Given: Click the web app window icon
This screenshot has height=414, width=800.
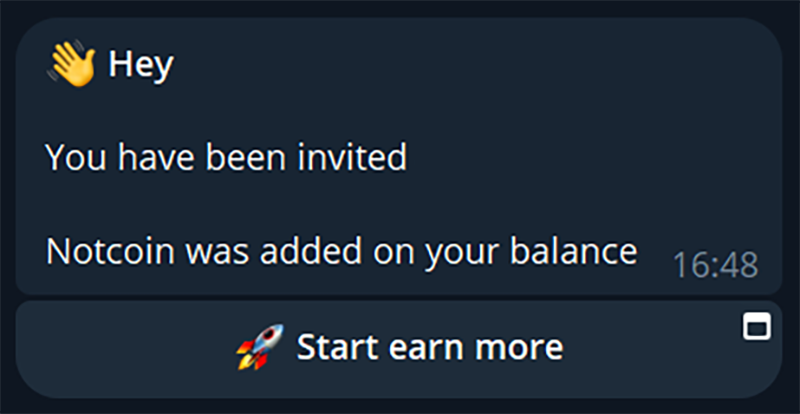Looking at the screenshot, I should (757, 327).
